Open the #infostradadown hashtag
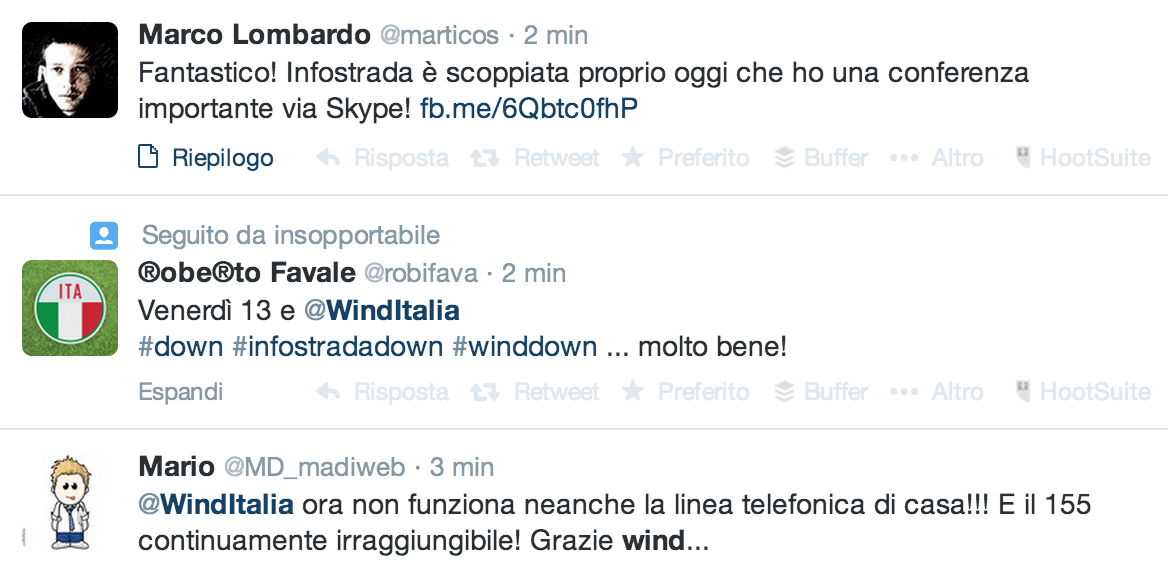The height and width of the screenshot is (564, 1168). pyautogui.click(x=337, y=347)
